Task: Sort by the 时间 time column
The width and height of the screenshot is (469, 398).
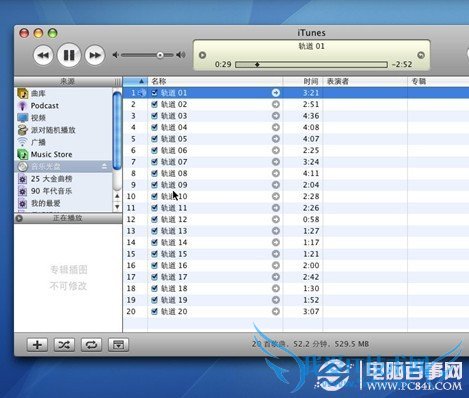Action: coord(303,81)
